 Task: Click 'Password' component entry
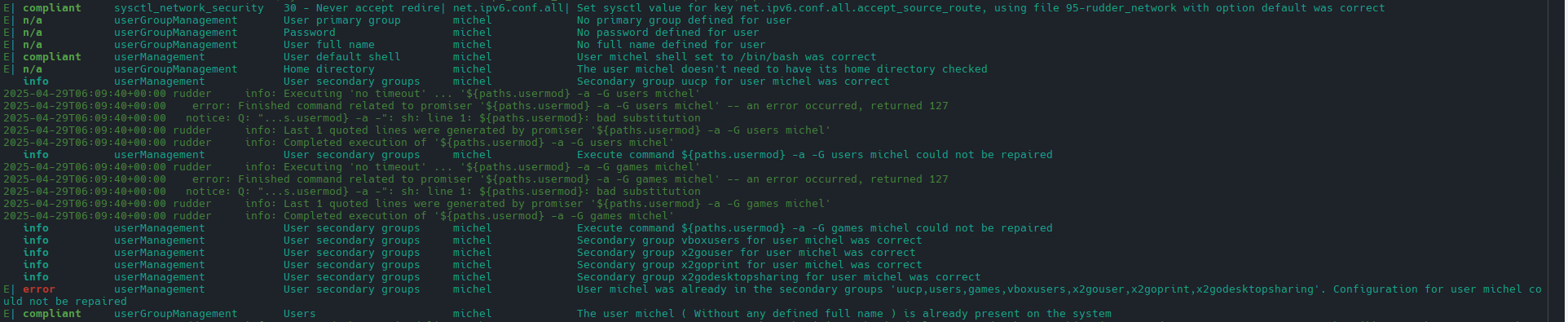point(310,33)
